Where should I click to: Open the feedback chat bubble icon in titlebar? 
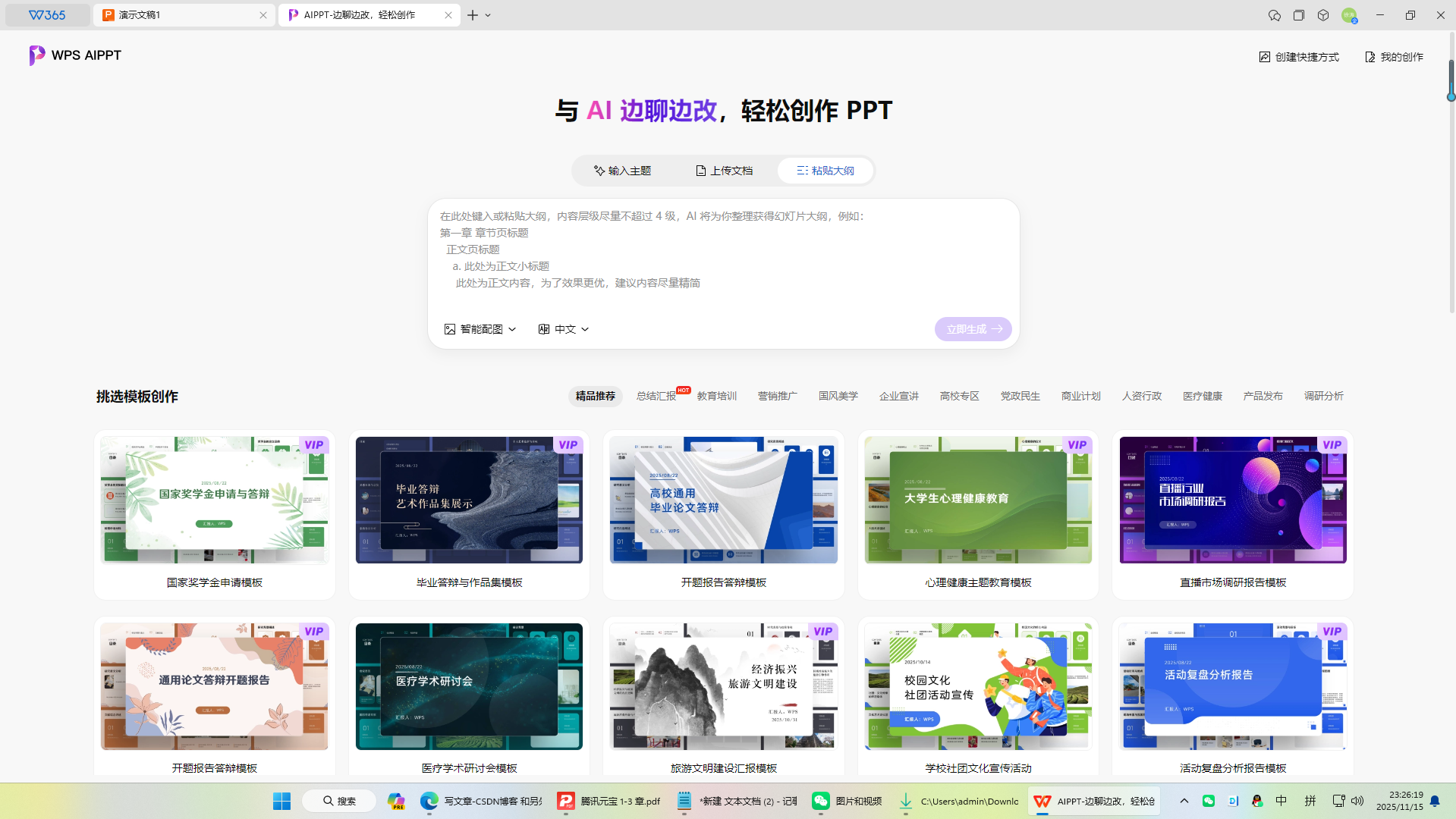tap(1275, 15)
